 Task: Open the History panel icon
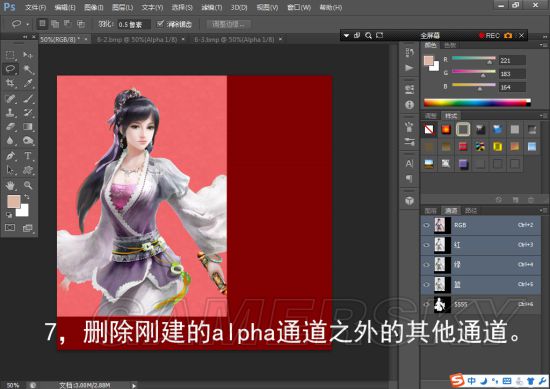[409, 53]
